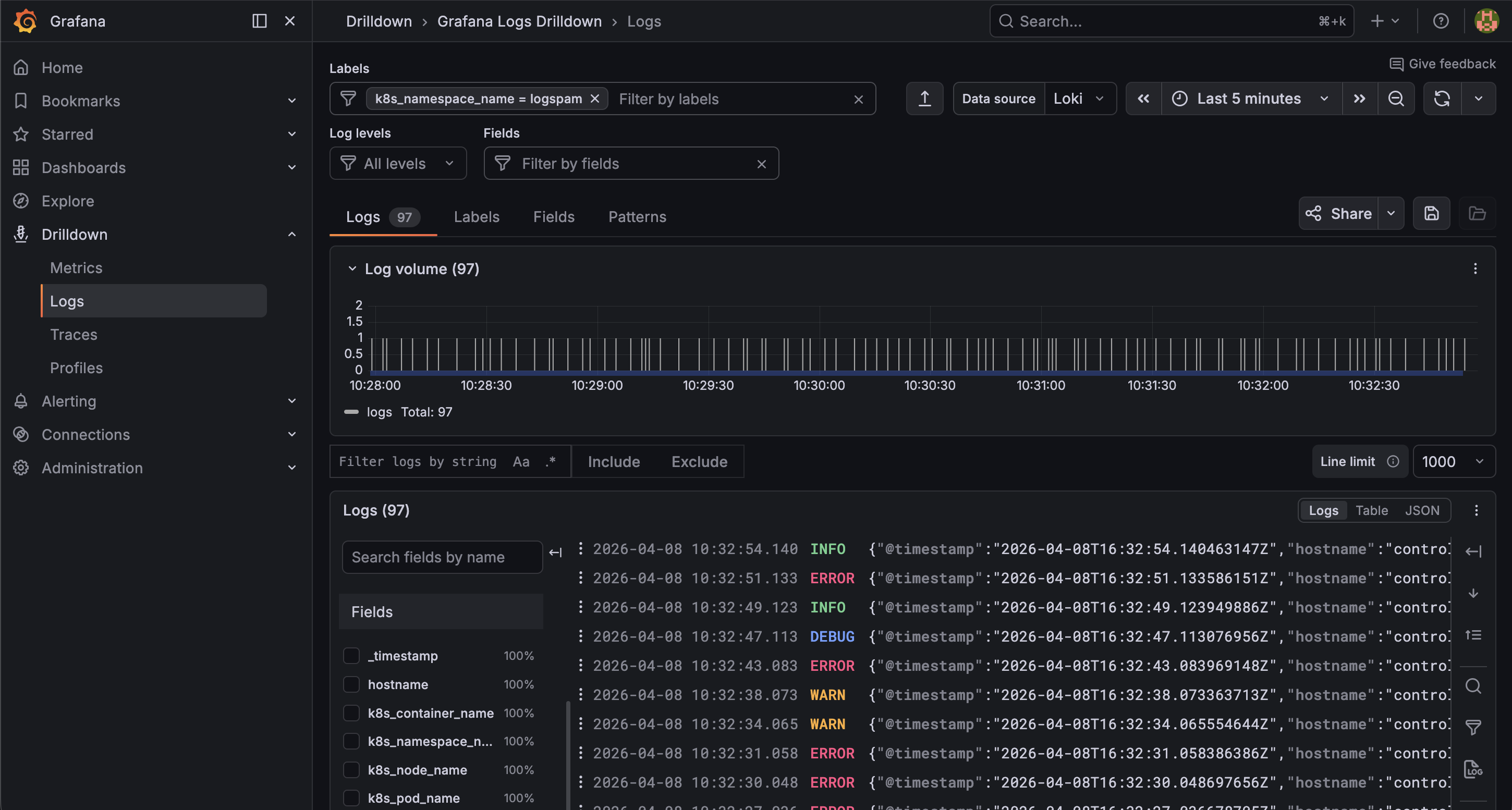Screen dimensions: 1512x810
Task: Save the current exploration
Action: click(x=1432, y=213)
